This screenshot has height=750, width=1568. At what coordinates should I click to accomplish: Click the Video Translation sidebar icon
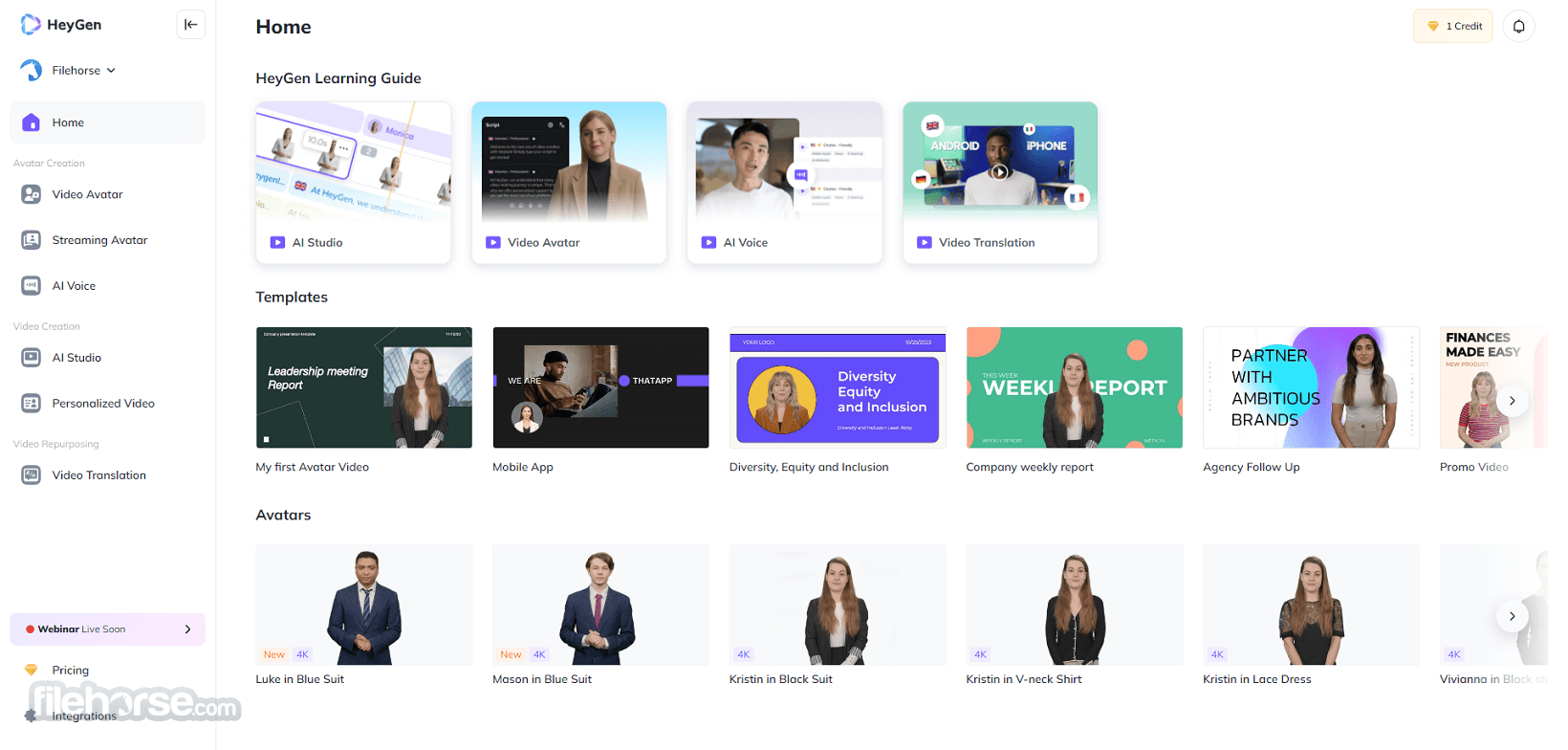(x=32, y=475)
